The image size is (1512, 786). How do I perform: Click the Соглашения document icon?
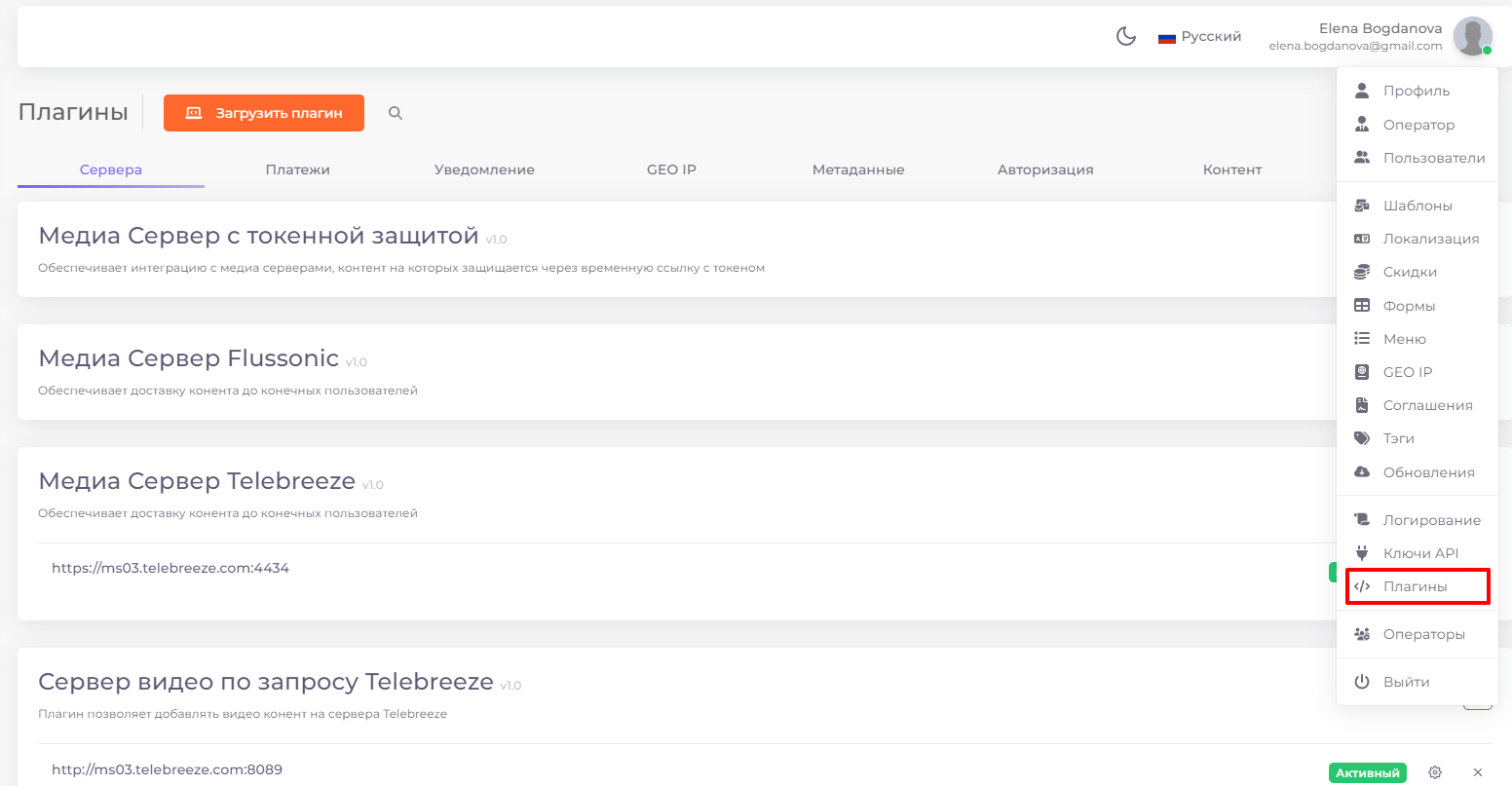point(1362,405)
